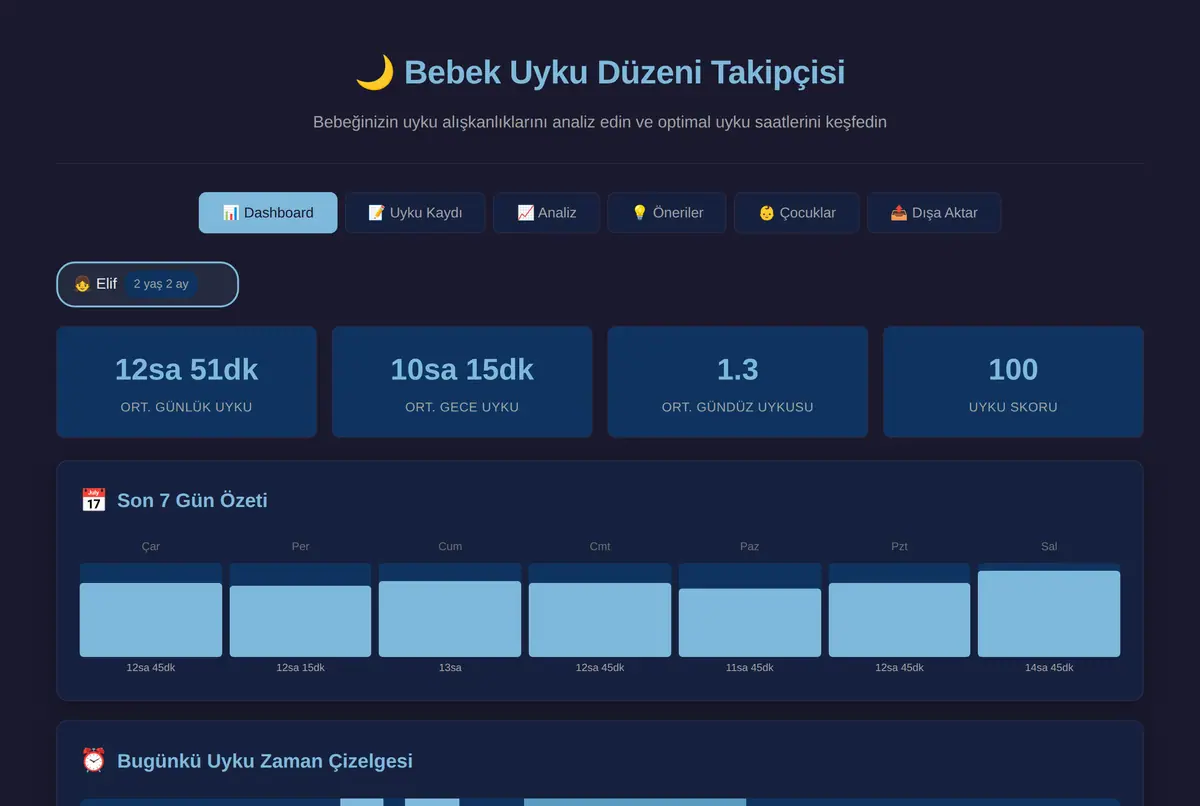Screen dimensions: 1200x806
Task: Click the calendar icon beside Son 7 Gün Özeti
Action: click(x=93, y=500)
